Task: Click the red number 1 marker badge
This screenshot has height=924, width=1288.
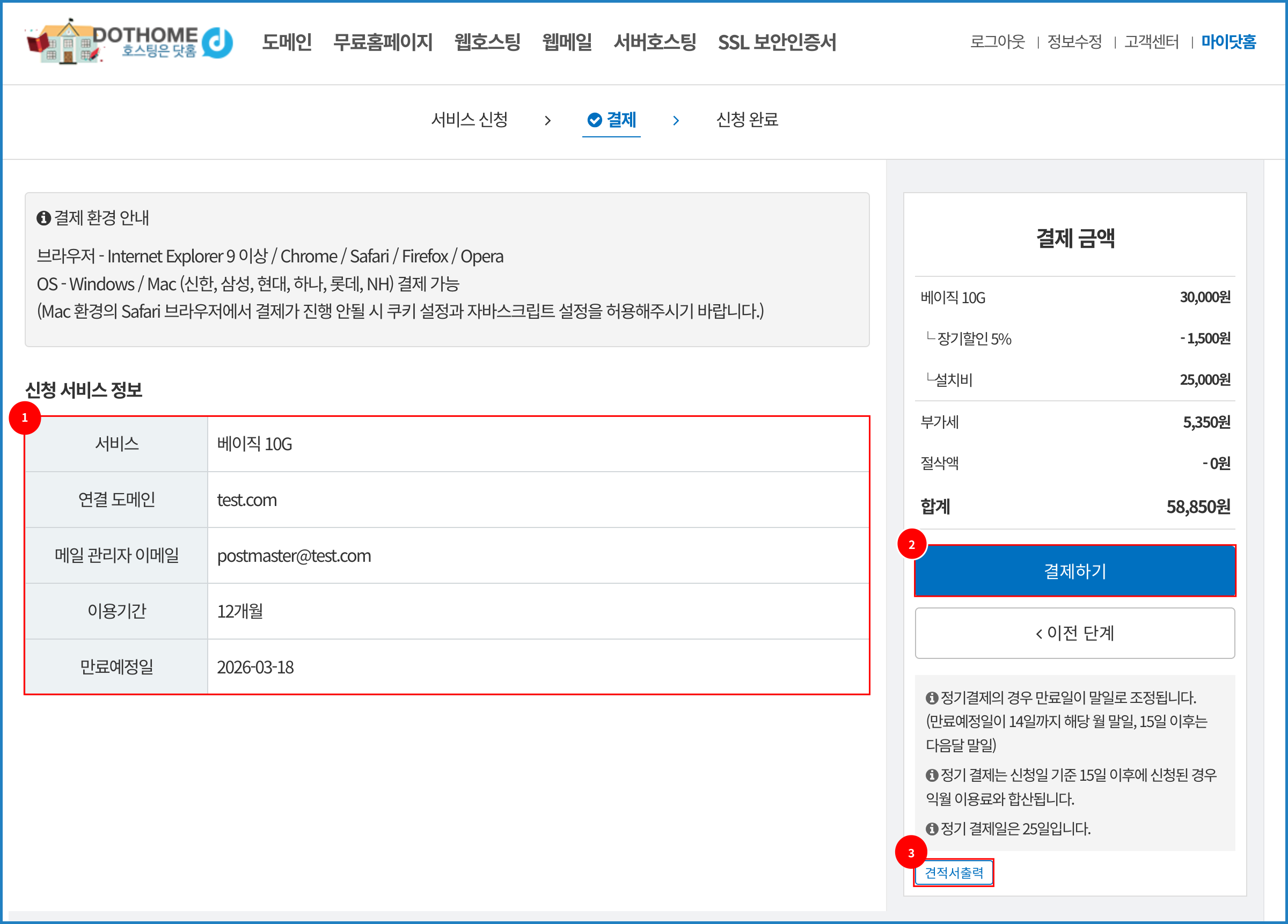Action: (x=25, y=418)
